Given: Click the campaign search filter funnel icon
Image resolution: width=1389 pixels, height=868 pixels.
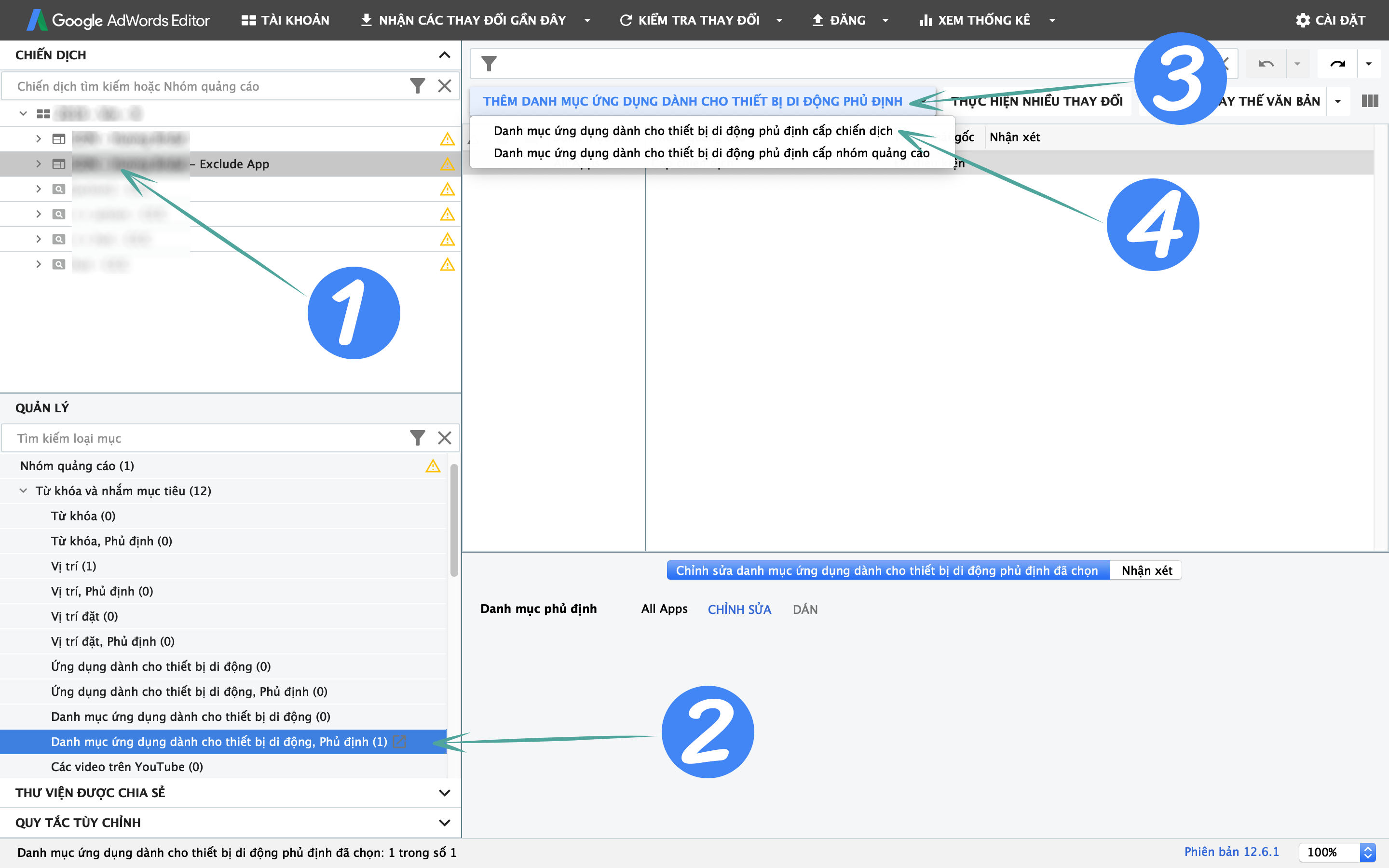Looking at the screenshot, I should click(x=417, y=86).
